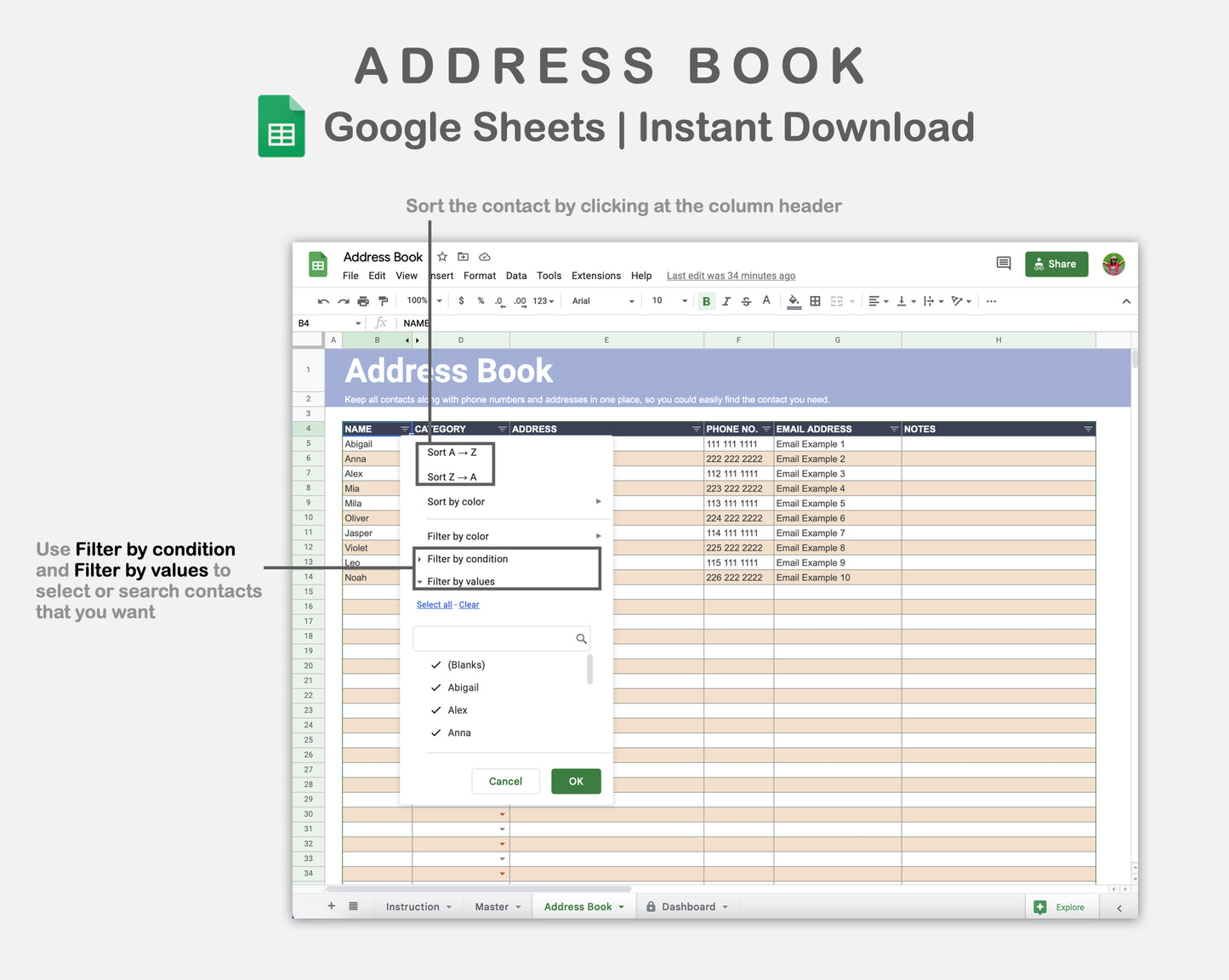Expand Filter by condition
This screenshot has width=1229, height=980.
[x=467, y=559]
